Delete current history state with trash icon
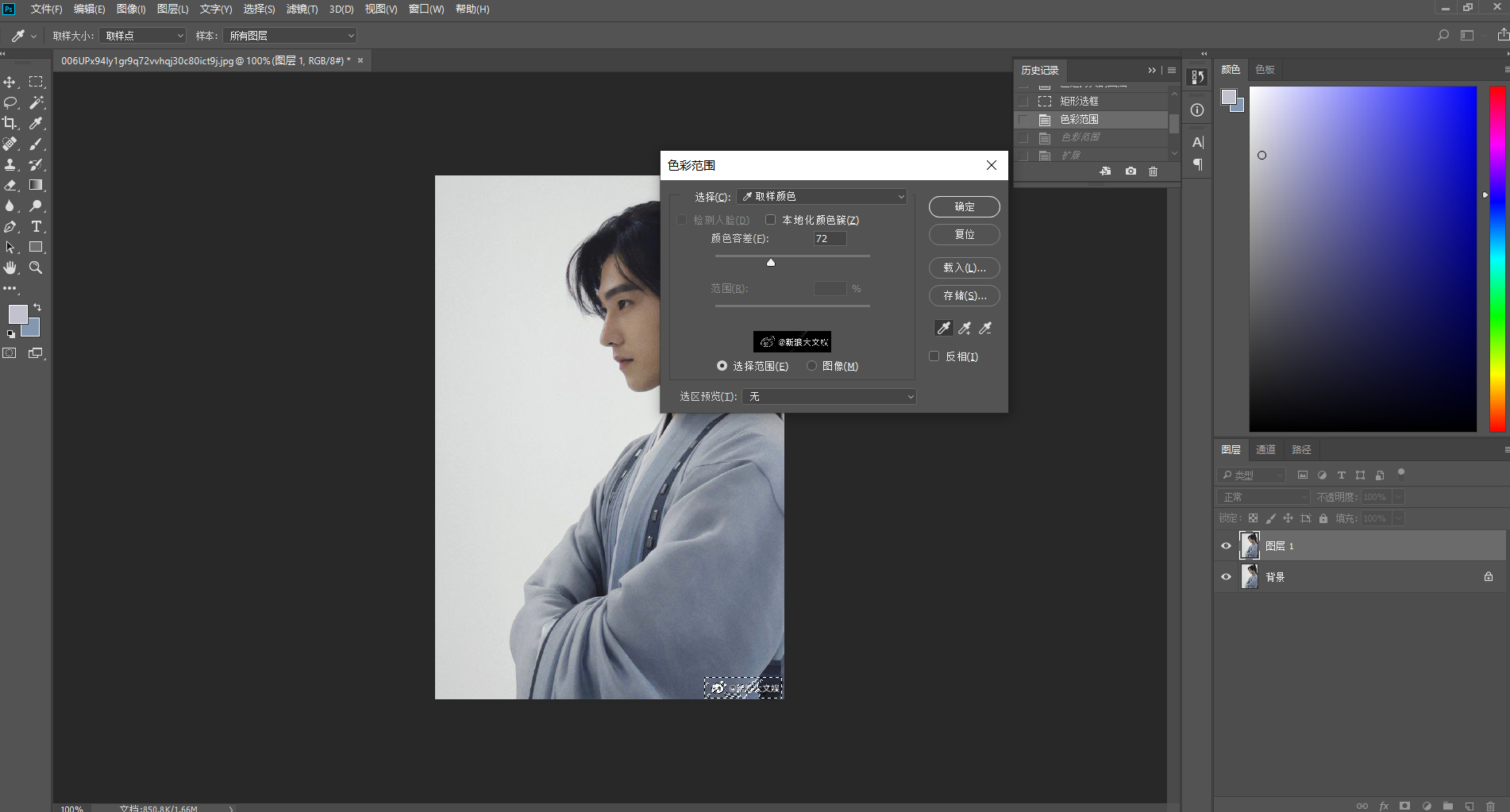Viewport: 1510px width, 812px height. tap(1153, 171)
